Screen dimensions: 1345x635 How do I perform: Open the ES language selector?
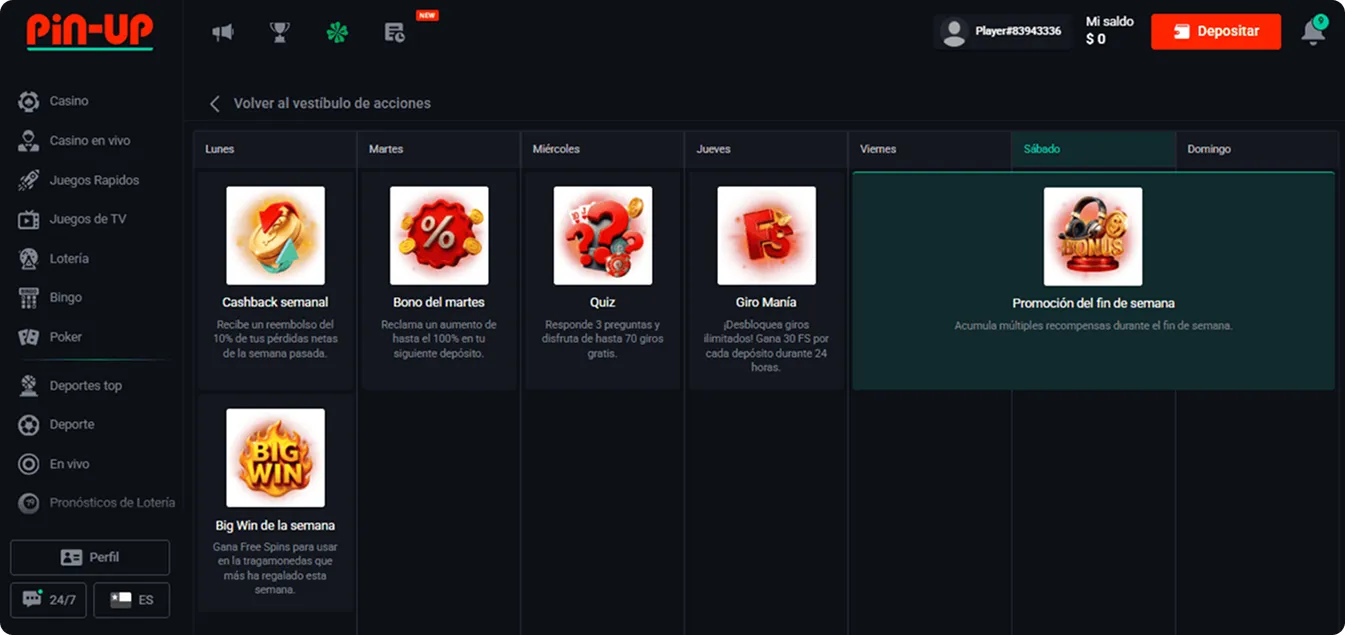pos(132,600)
